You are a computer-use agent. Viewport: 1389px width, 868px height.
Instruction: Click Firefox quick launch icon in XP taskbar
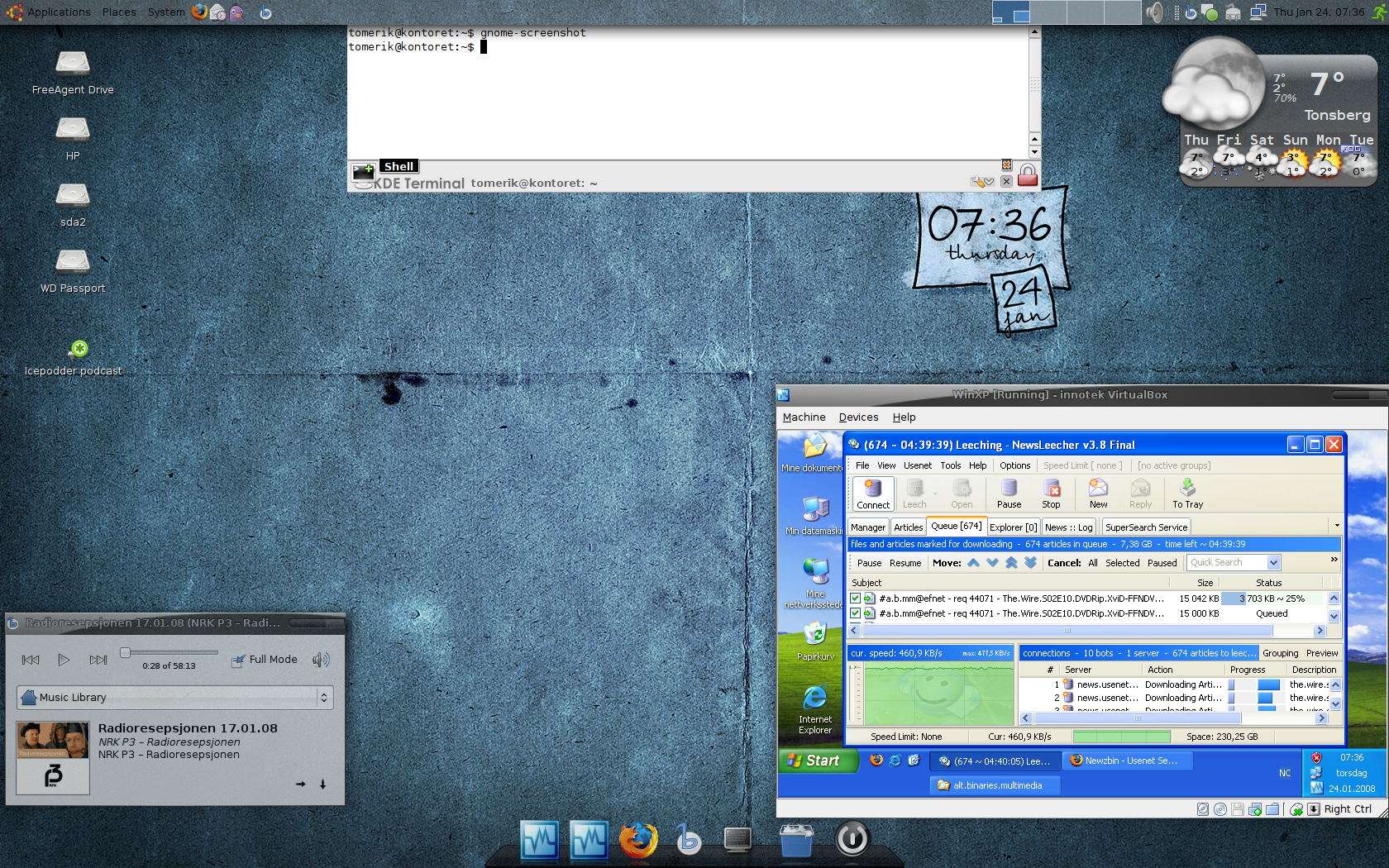pos(876,761)
